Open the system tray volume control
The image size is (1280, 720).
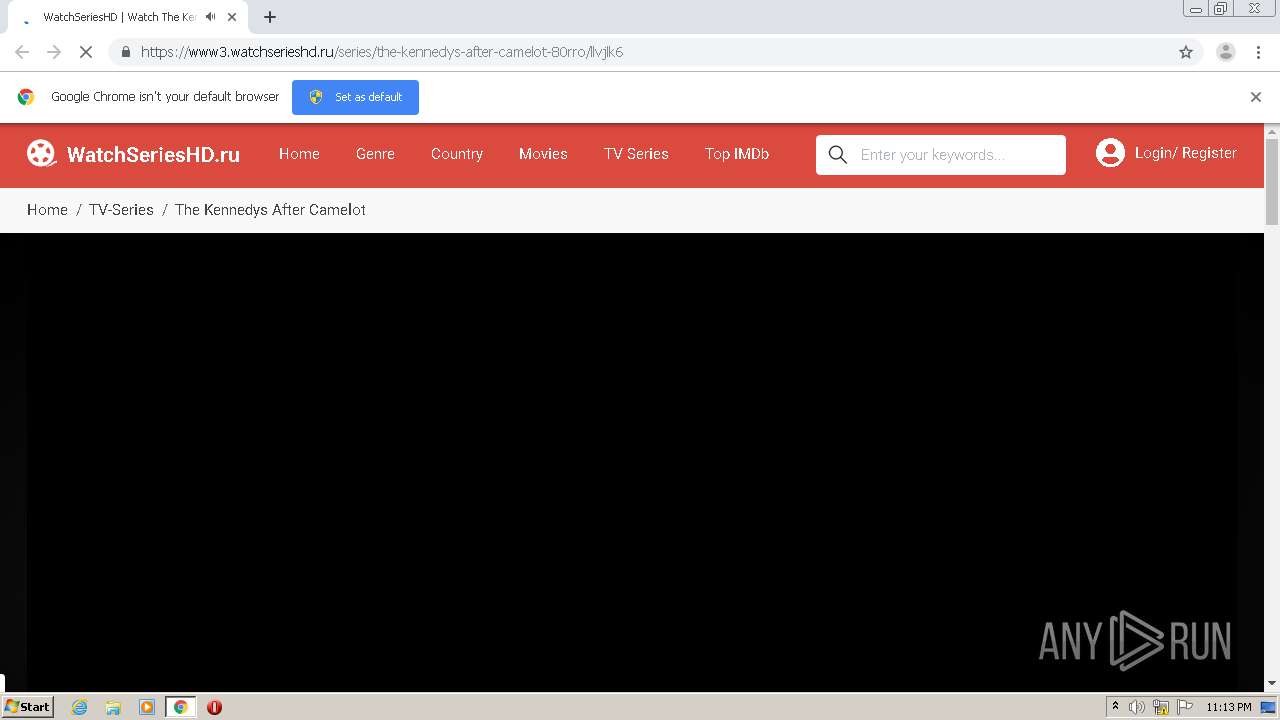[x=1137, y=707]
